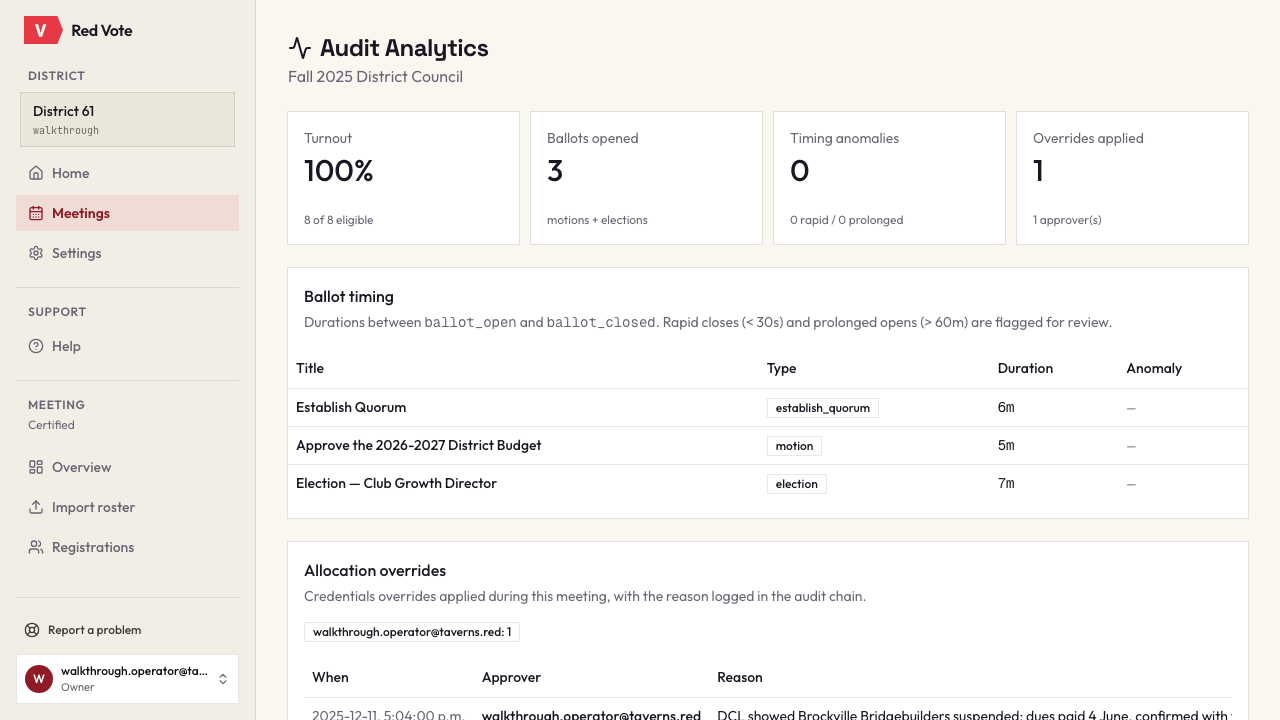Click the 0 rapid / 0 prolonged text
This screenshot has height=720, width=1280.
pos(846,220)
